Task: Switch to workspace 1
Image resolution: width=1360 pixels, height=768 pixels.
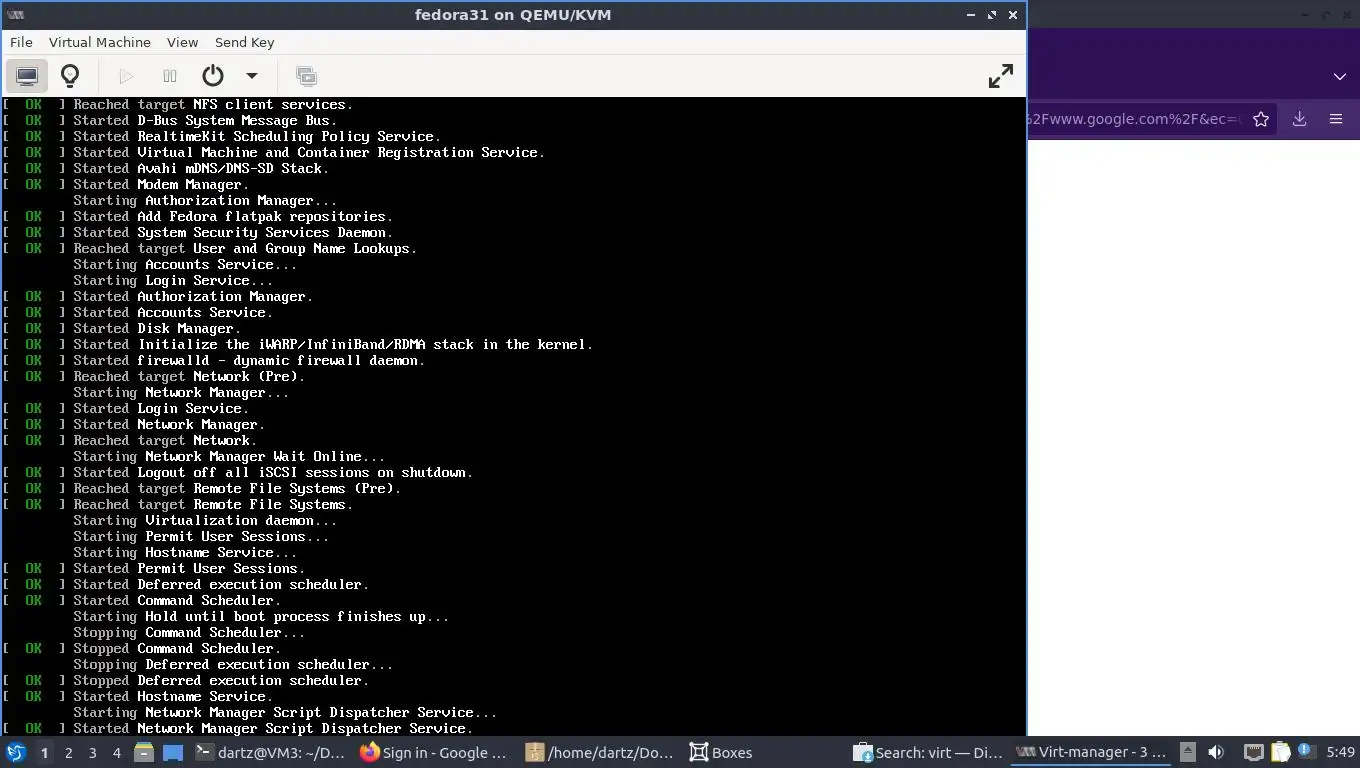Action: 44,753
